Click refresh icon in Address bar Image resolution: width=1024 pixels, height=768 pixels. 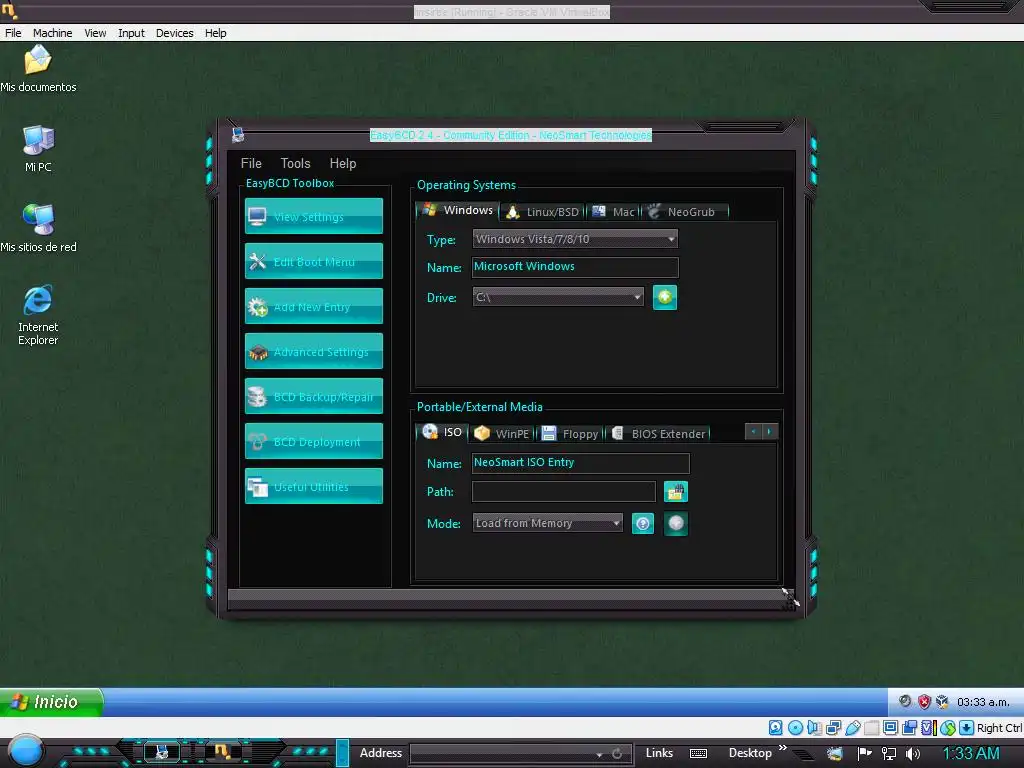[x=616, y=754]
